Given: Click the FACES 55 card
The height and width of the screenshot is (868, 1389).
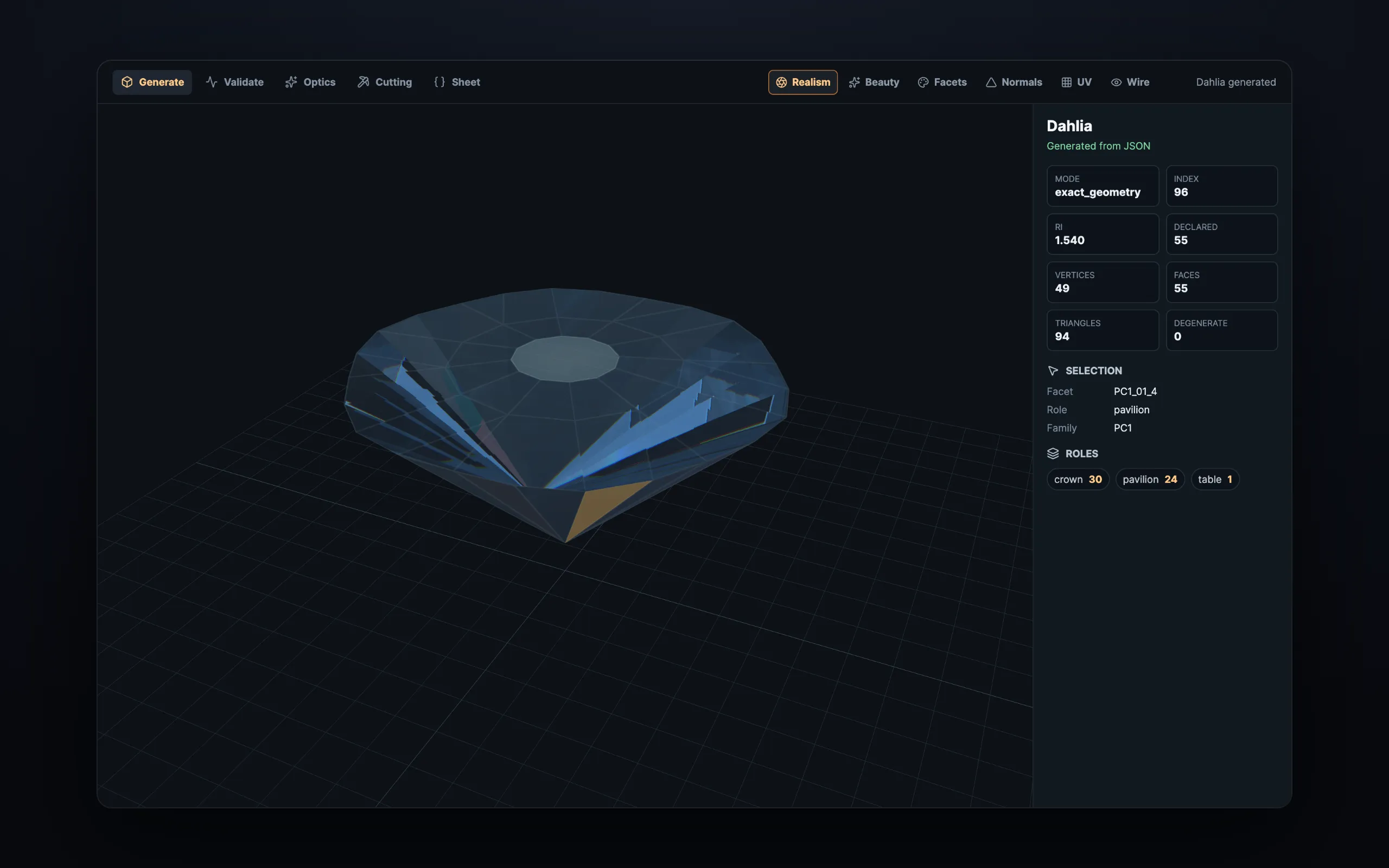Looking at the screenshot, I should (x=1222, y=283).
